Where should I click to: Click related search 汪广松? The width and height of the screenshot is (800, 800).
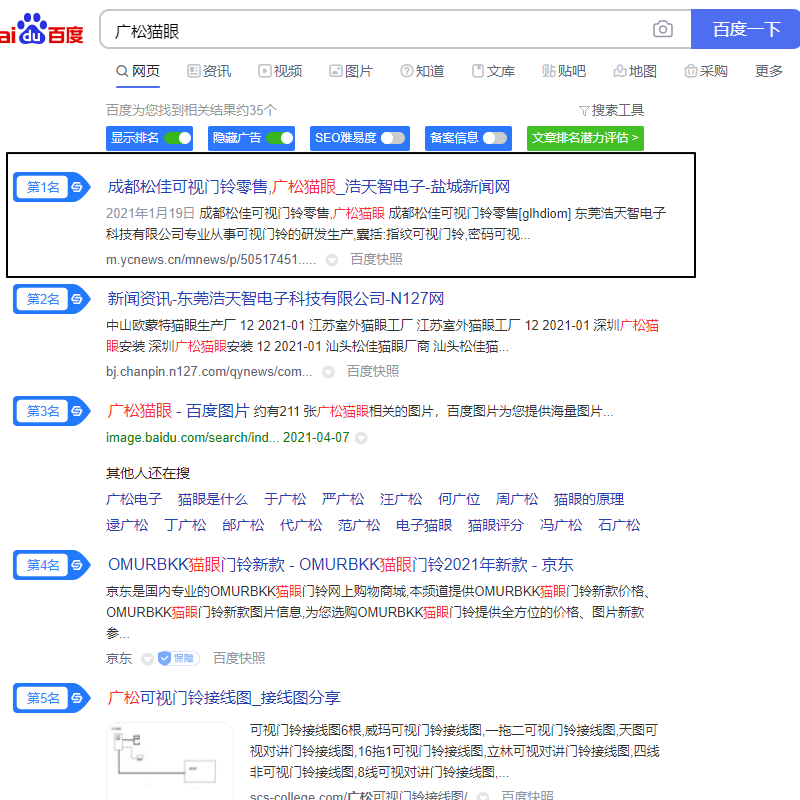(401, 499)
